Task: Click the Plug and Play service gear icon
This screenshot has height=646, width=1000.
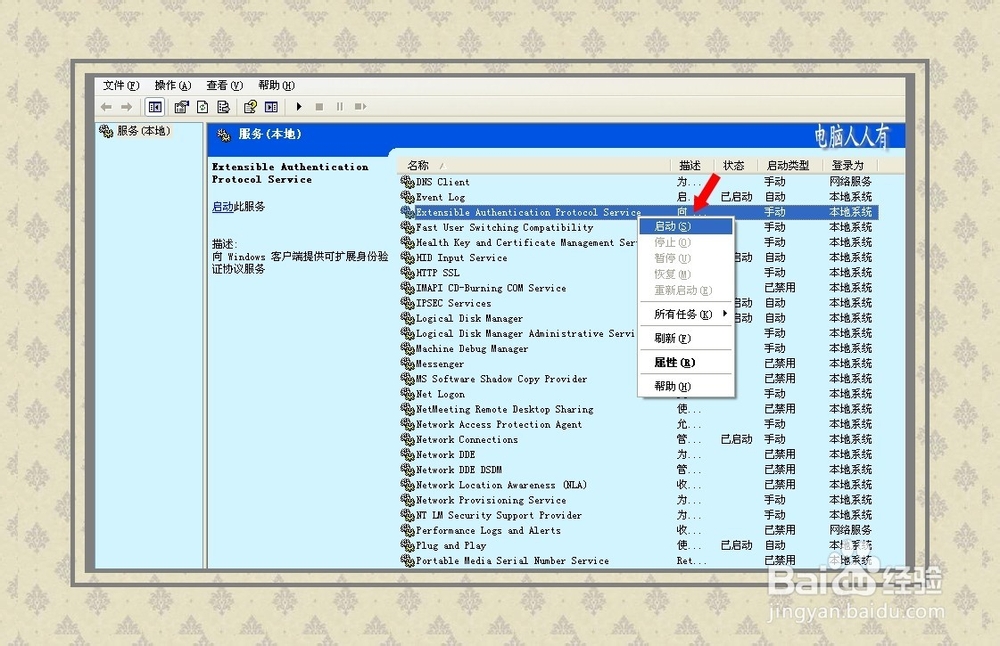Action: click(408, 546)
